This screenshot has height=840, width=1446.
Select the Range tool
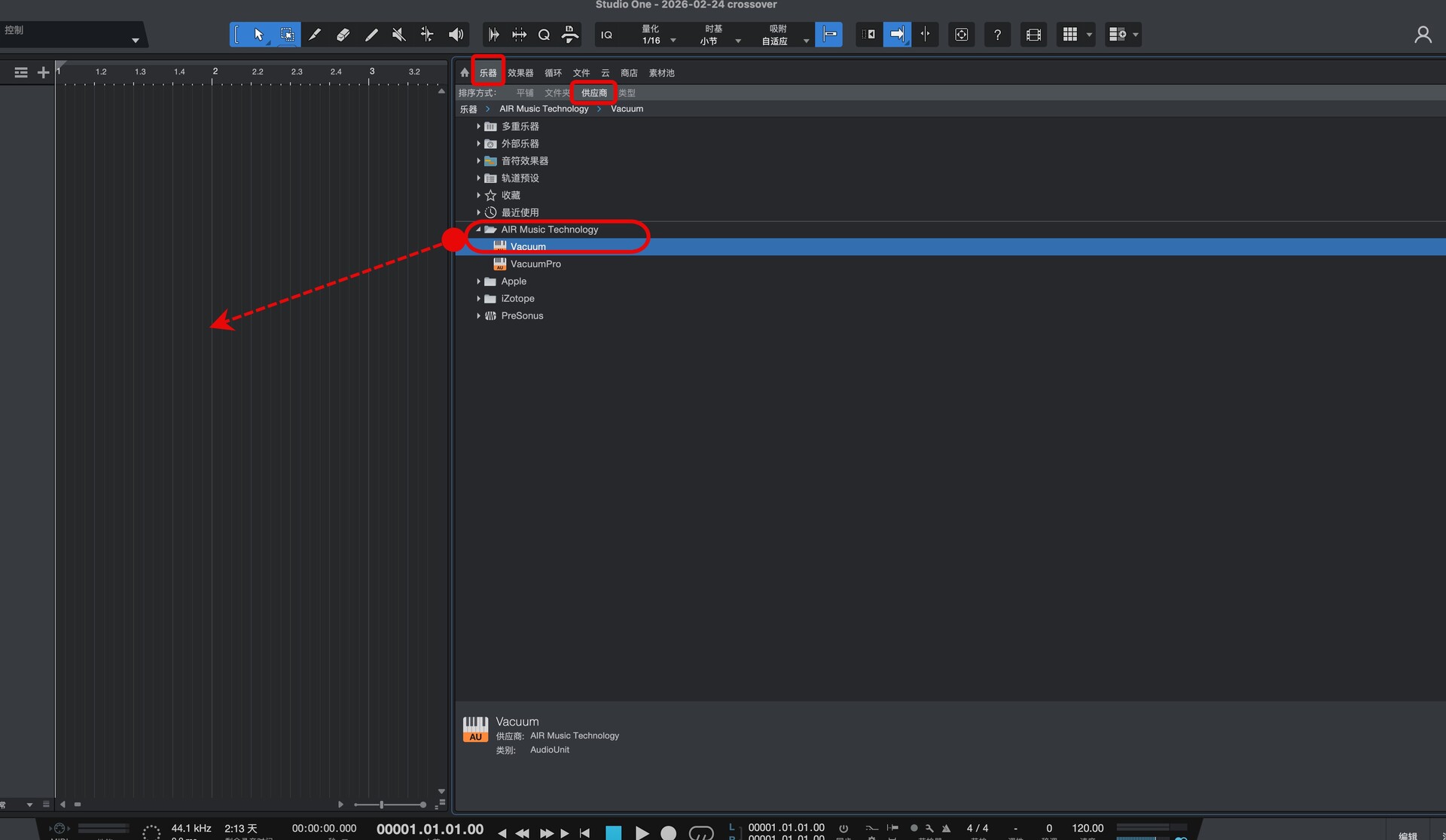click(x=287, y=35)
